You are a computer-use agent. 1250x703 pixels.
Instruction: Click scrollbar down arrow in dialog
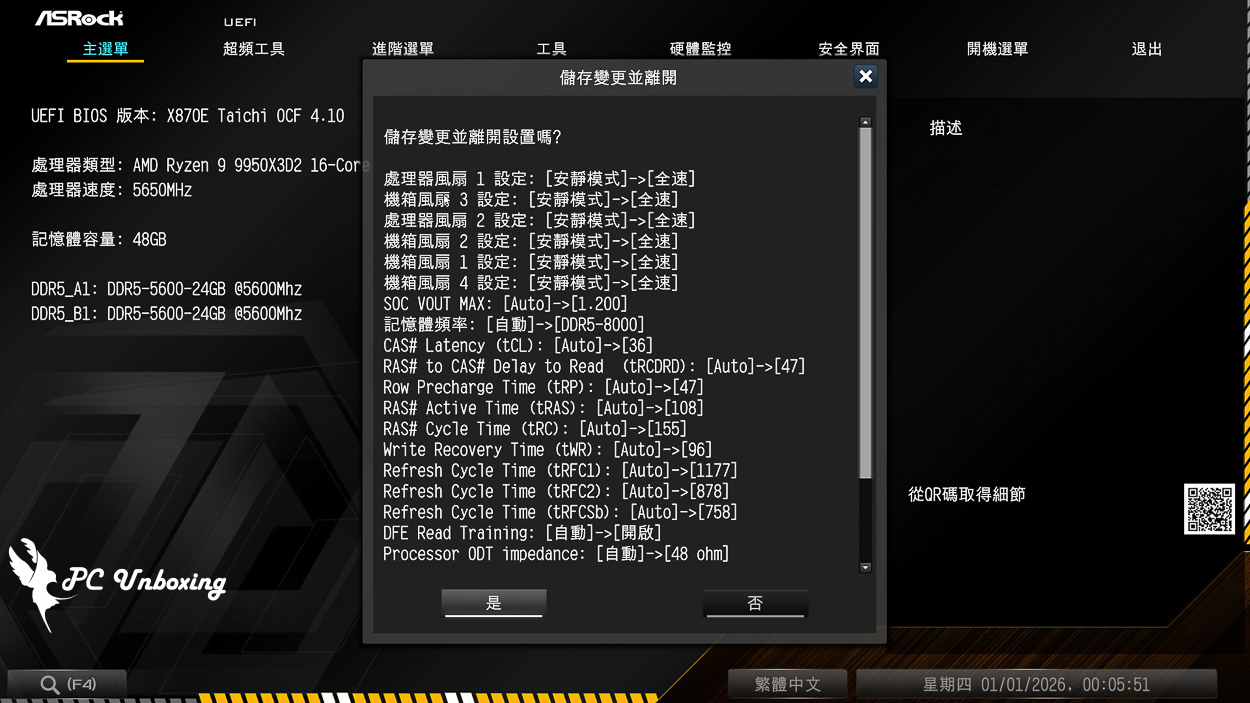pyautogui.click(x=865, y=567)
